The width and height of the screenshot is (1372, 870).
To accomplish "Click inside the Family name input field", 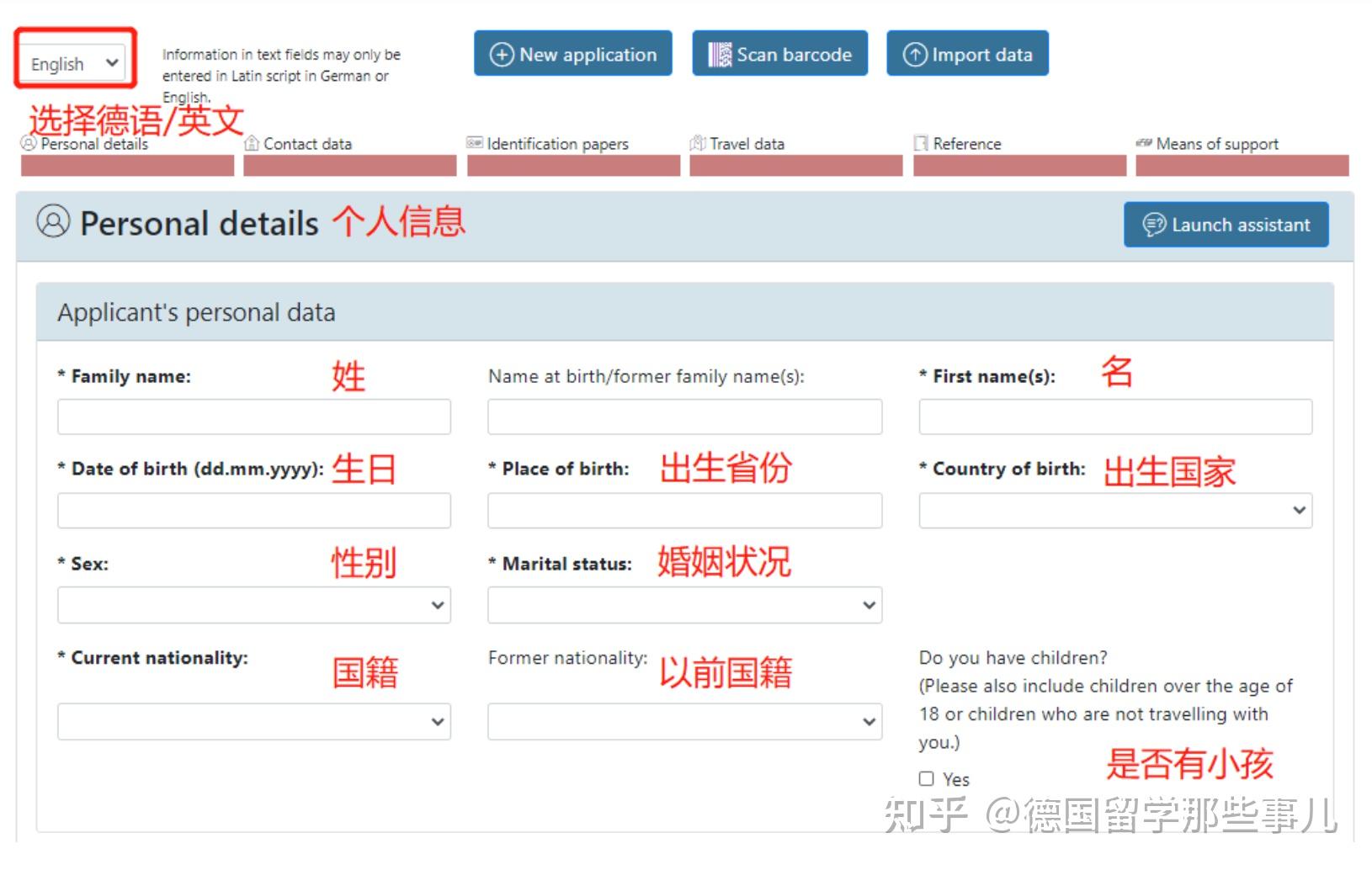I will point(253,416).
